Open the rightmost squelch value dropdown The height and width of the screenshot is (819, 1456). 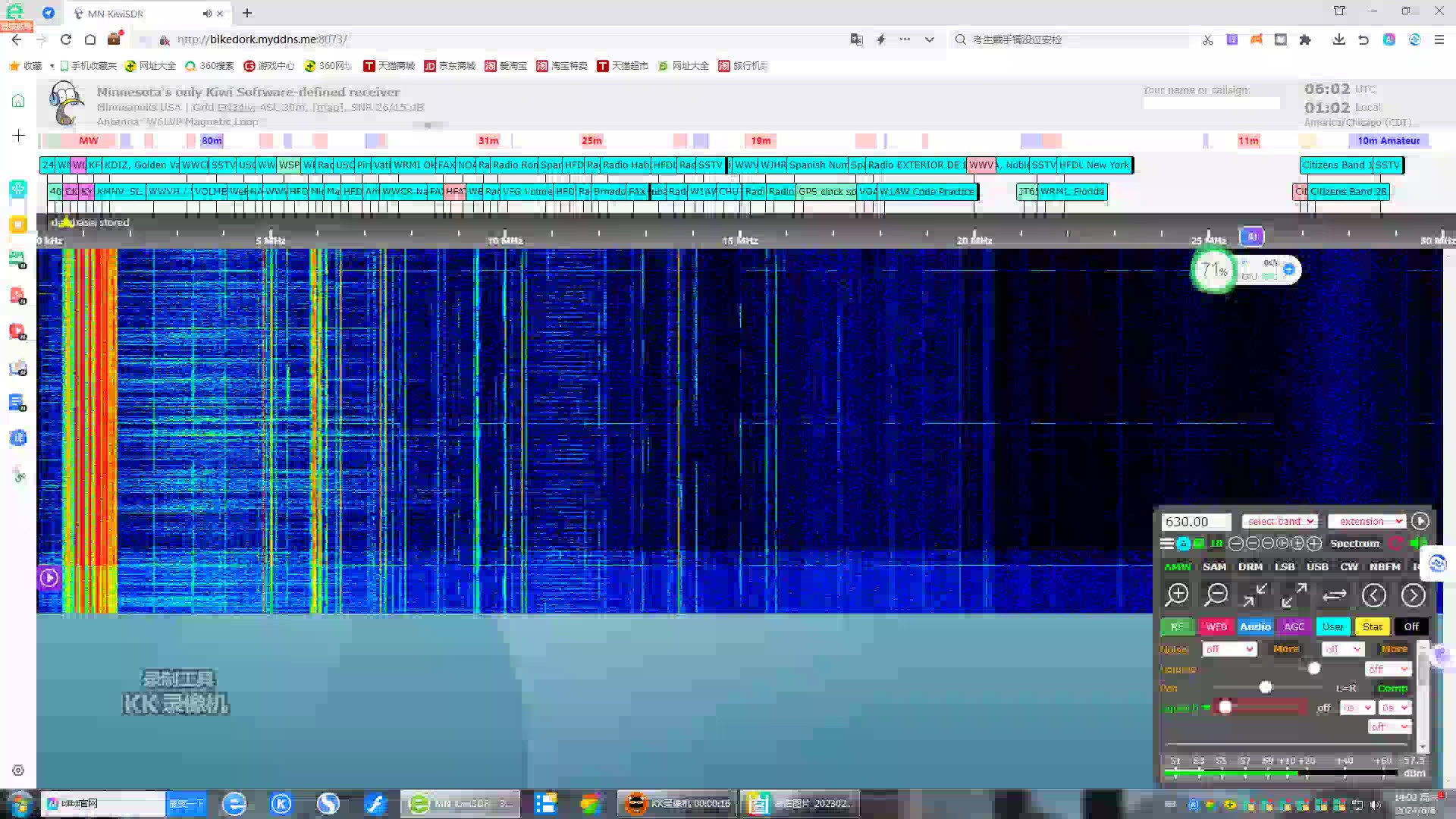click(x=1395, y=708)
